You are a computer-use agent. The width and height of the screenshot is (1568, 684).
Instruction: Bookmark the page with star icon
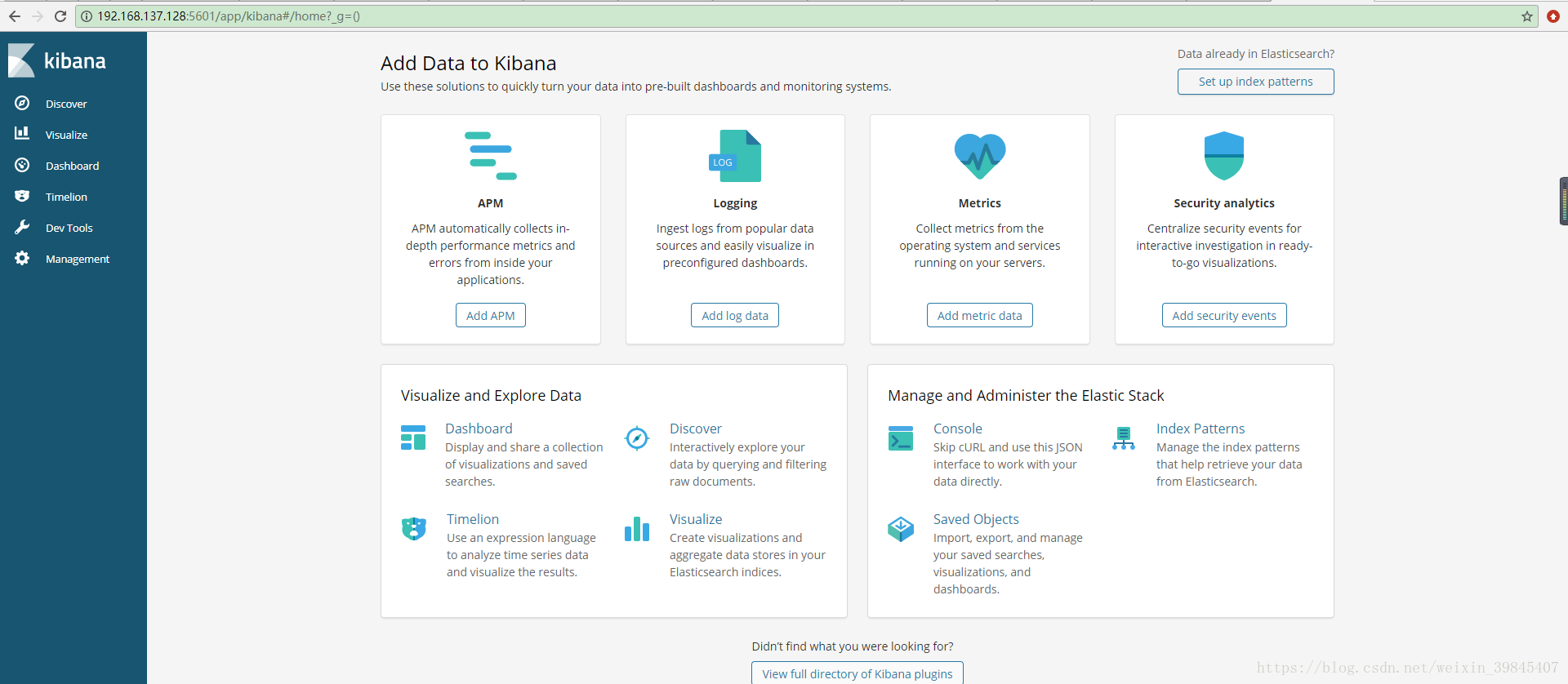point(1527,16)
